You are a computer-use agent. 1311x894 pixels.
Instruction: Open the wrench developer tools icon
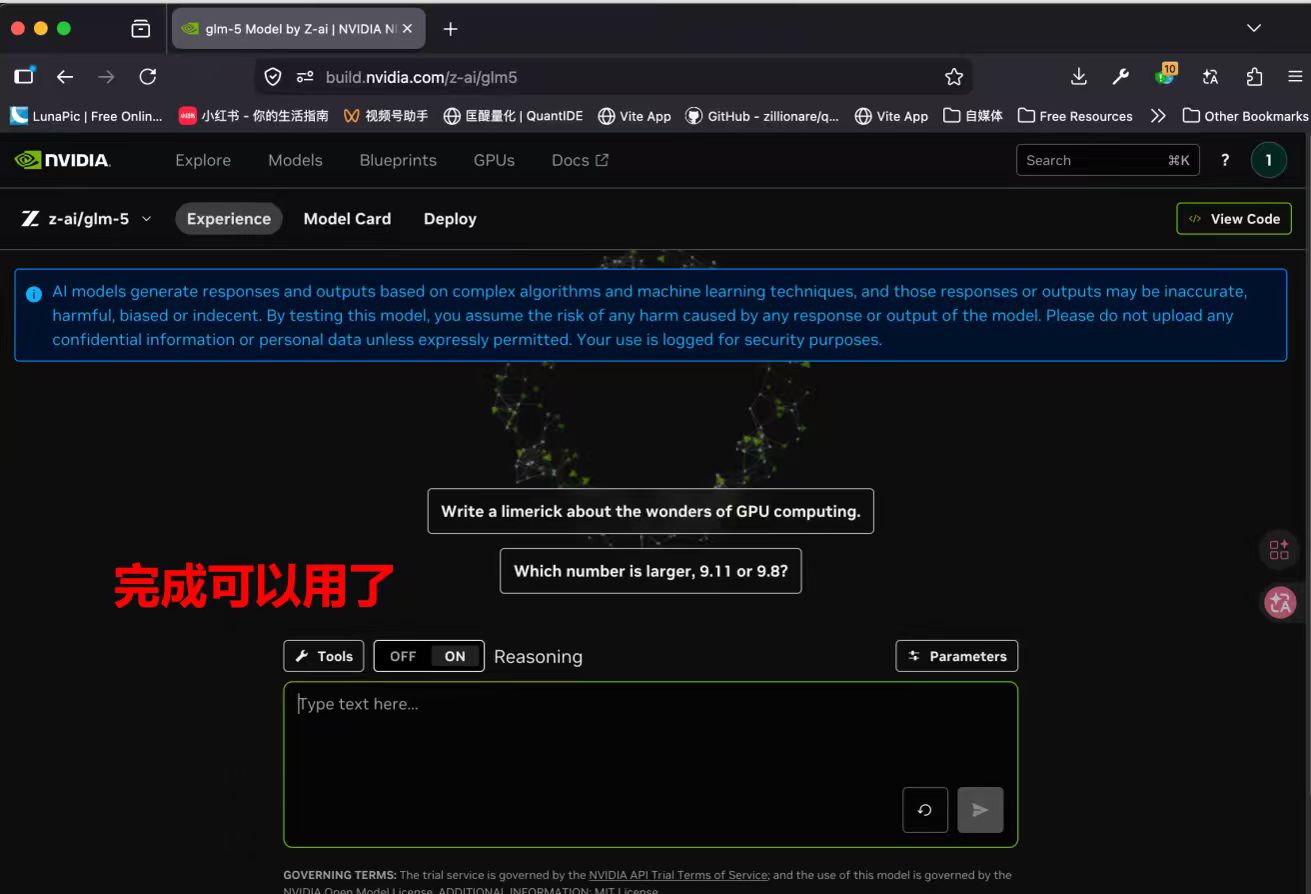click(1121, 77)
